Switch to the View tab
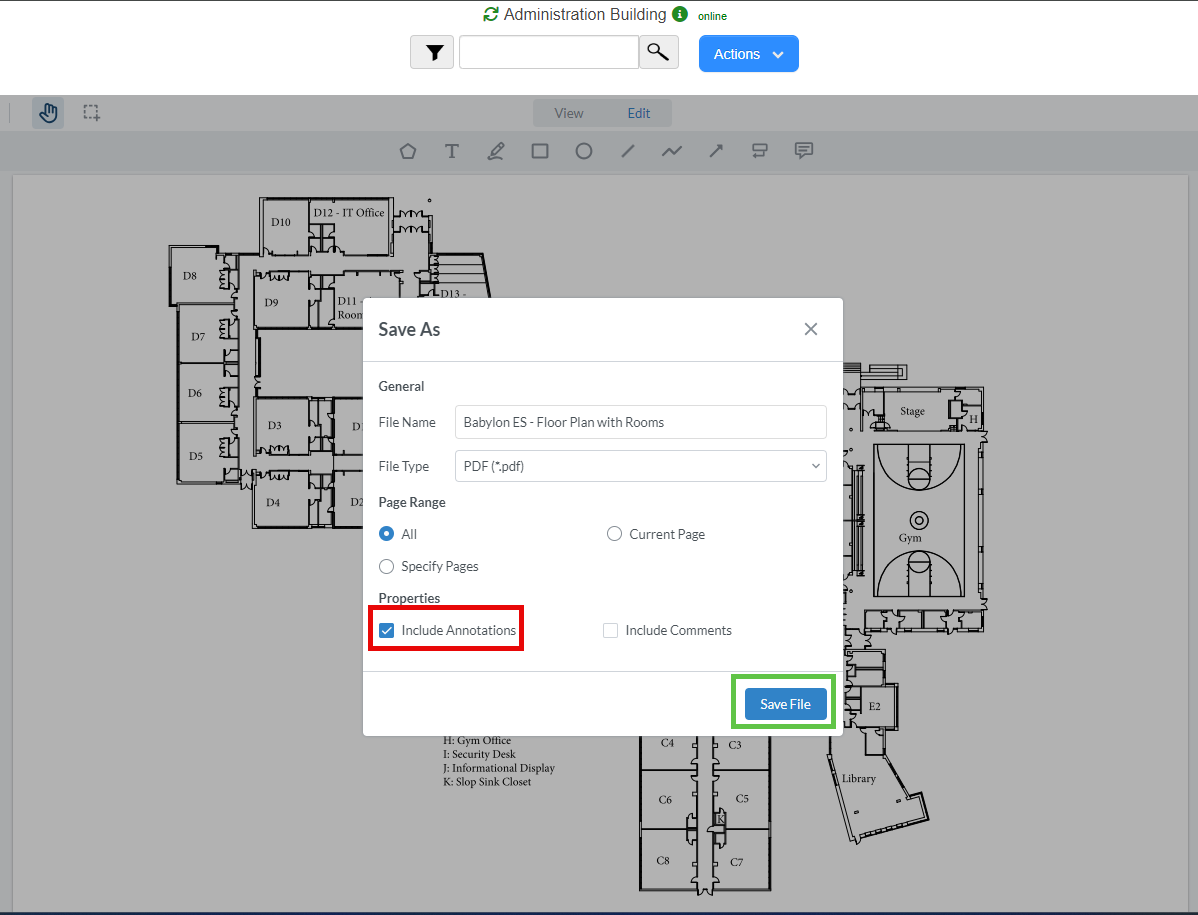The image size is (1198, 915). pyautogui.click(x=569, y=113)
